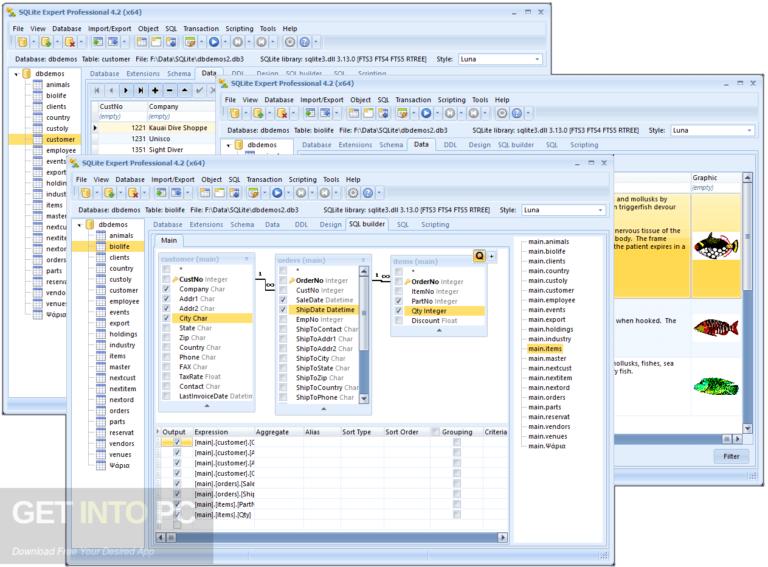Open Schema tab in back window
Viewport: 768px width, 567px height.
[179, 73]
